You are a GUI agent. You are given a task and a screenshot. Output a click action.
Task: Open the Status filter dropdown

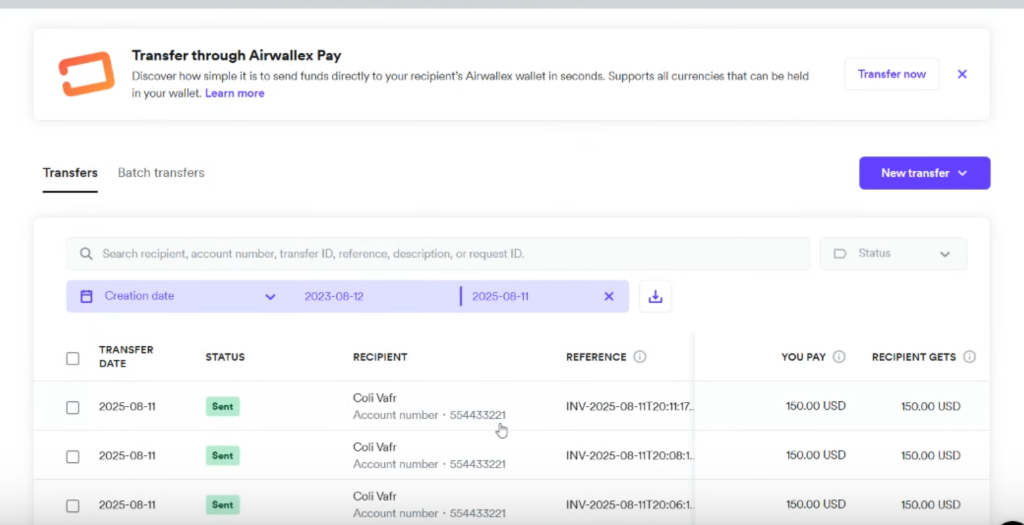[893, 253]
